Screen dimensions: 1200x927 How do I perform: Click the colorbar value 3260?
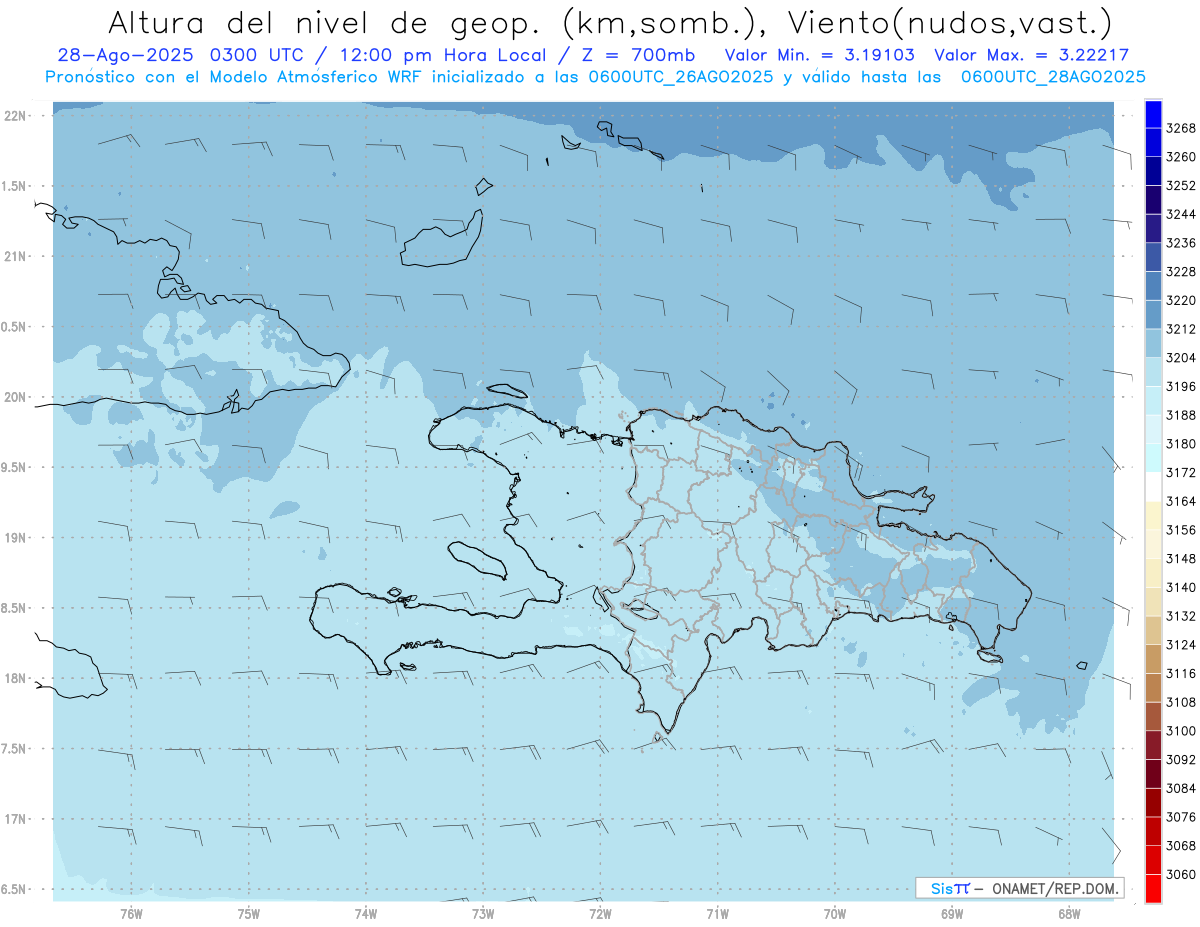[x=1180, y=157]
